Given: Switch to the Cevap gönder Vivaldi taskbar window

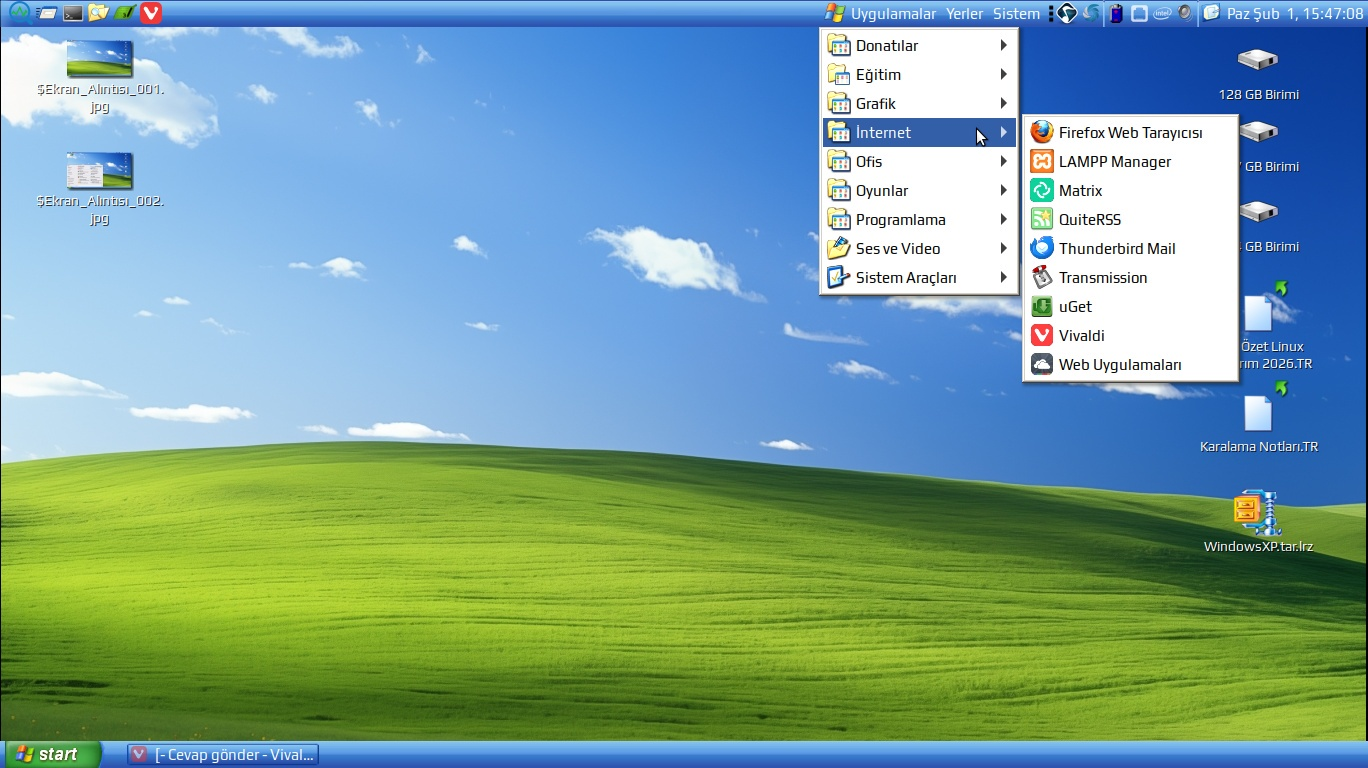Looking at the screenshot, I should 223,754.
